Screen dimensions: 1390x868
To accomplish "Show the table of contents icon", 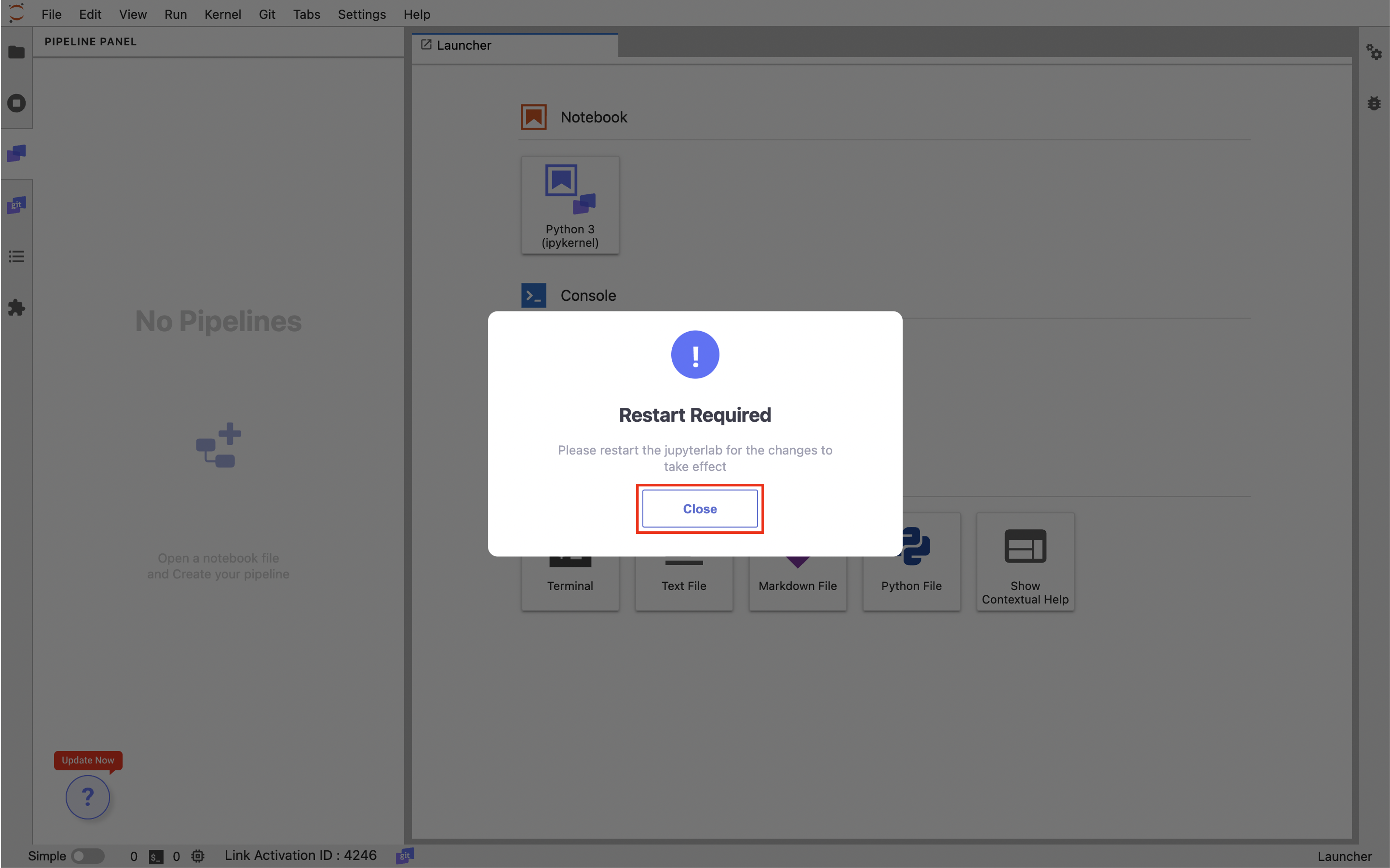I will click(x=16, y=257).
